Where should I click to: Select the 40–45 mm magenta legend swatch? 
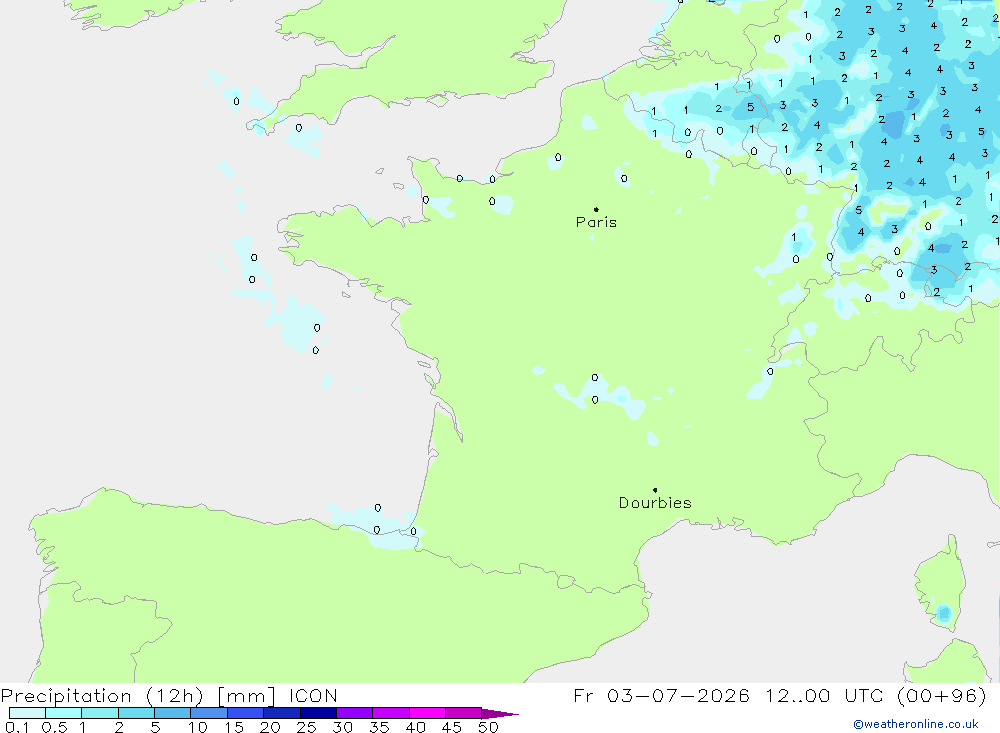coord(427,713)
